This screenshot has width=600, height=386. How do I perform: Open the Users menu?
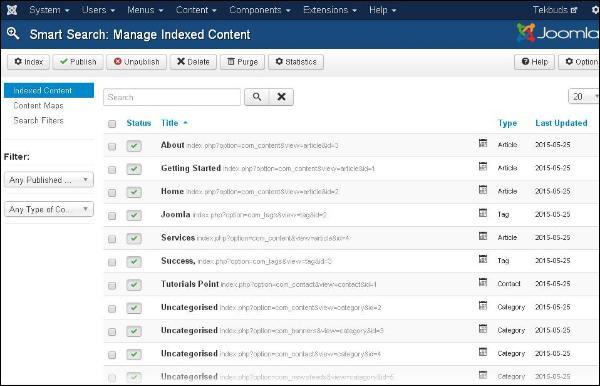[x=98, y=10]
